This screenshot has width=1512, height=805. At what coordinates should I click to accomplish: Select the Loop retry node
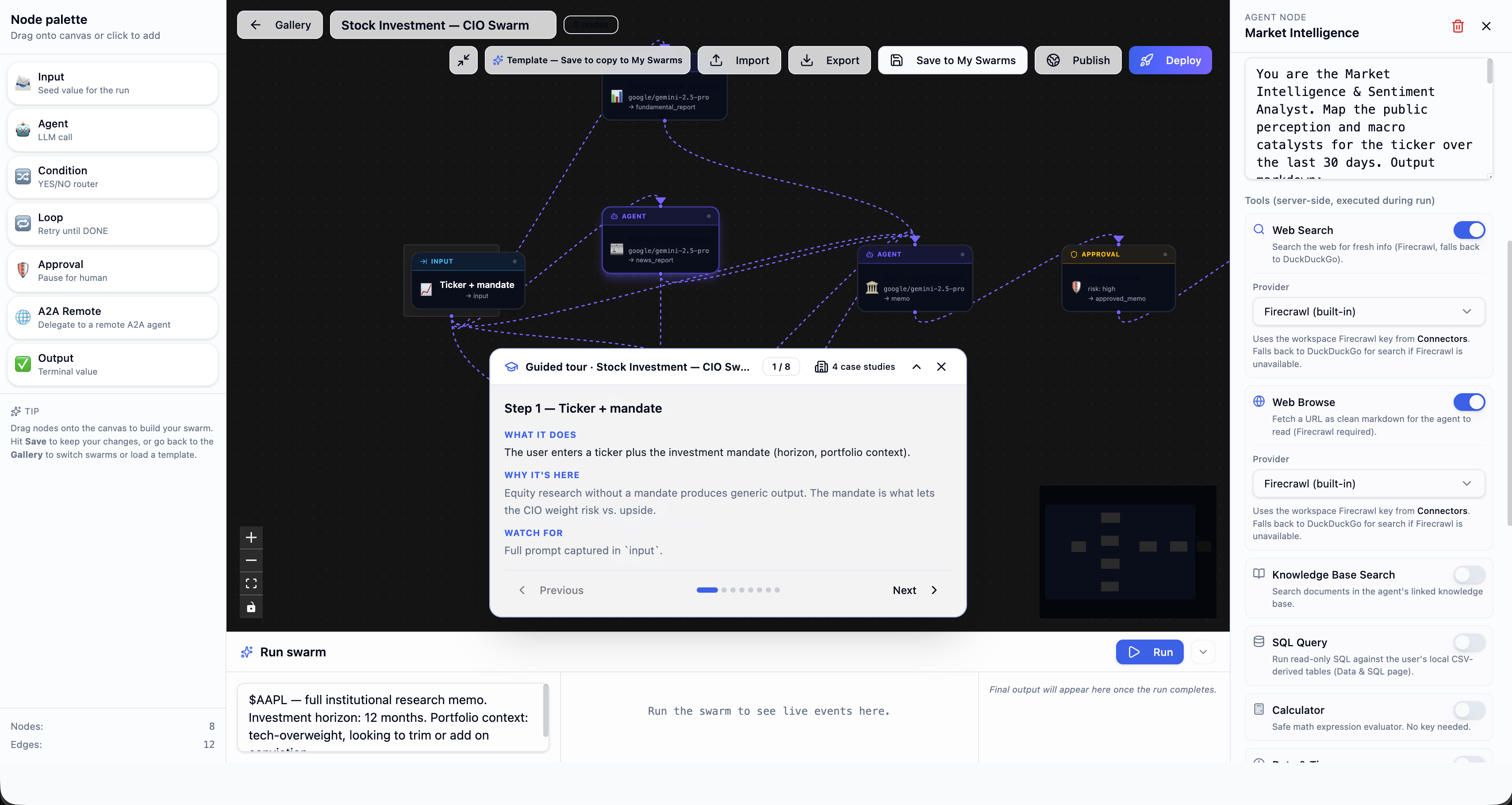111,223
